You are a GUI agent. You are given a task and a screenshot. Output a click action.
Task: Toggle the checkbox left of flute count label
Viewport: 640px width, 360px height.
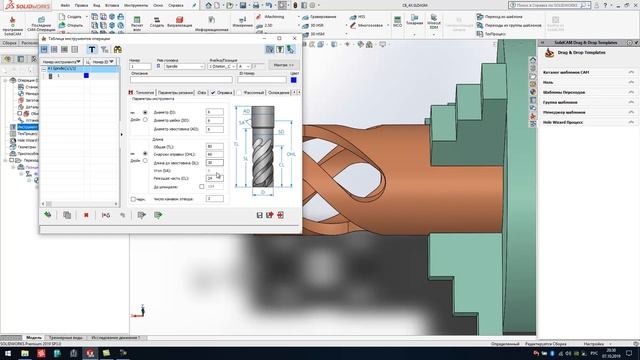[133, 199]
